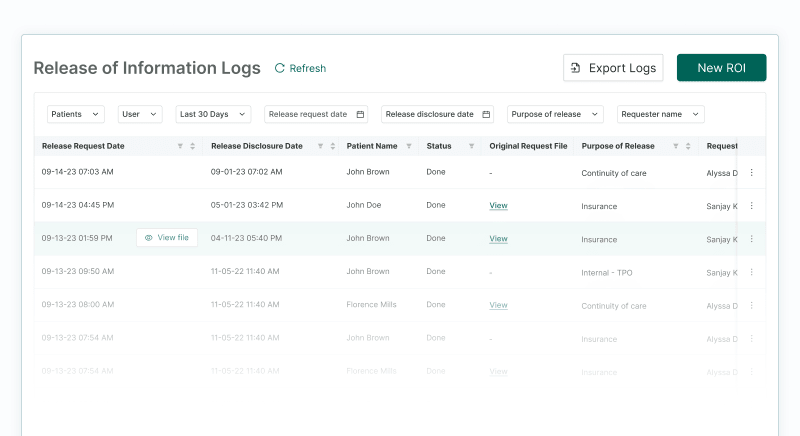The height and width of the screenshot is (436, 800).
Task: Click Florence Mills in 09-13-23 08:00 AM row
Action: [371, 304]
